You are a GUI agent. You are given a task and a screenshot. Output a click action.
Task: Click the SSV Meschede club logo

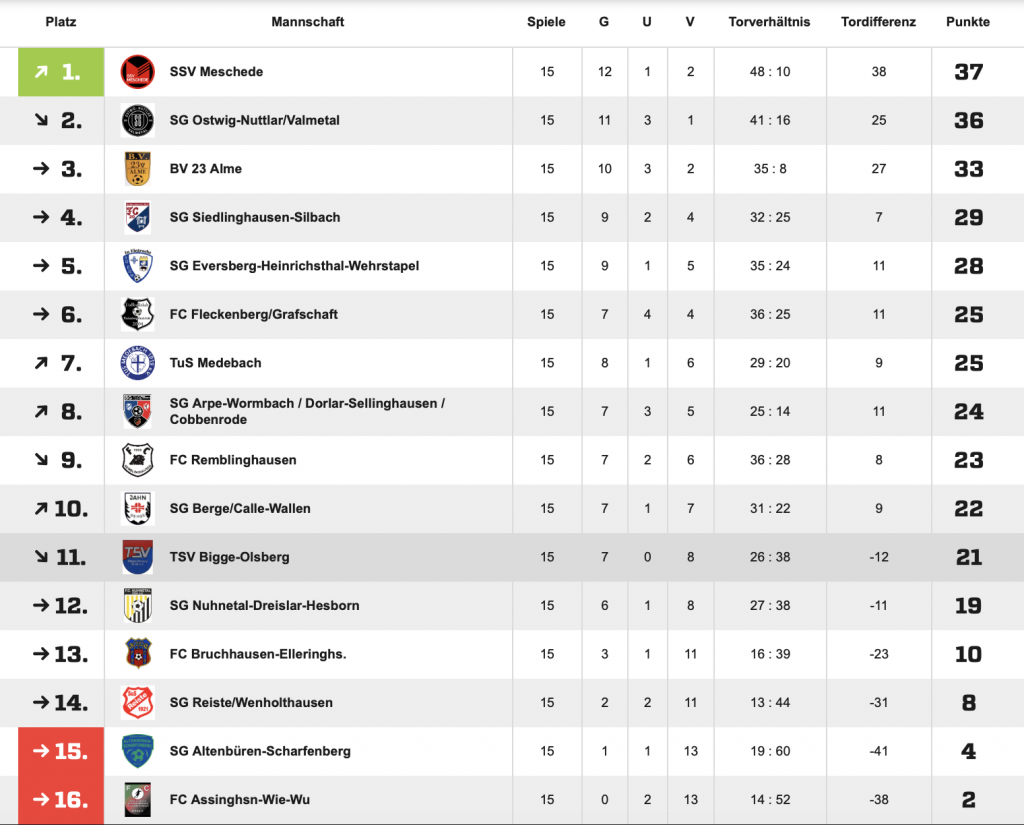point(137,72)
